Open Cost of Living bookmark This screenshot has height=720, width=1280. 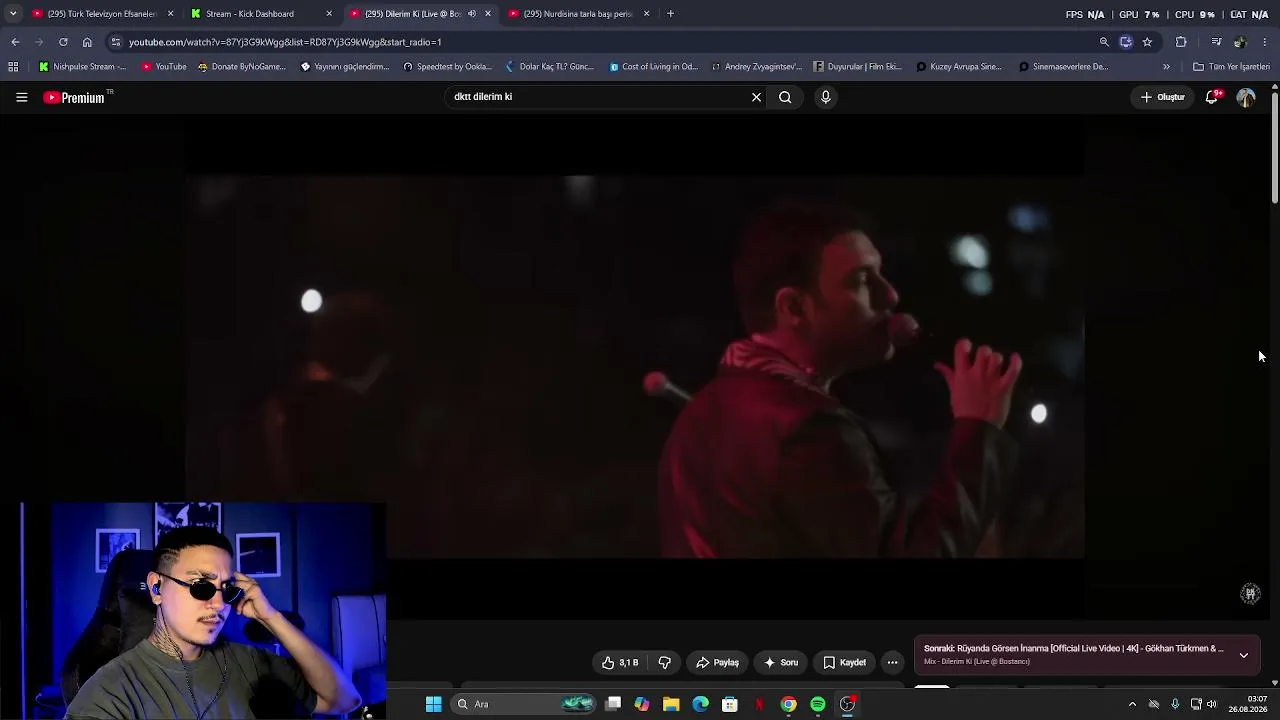654,67
